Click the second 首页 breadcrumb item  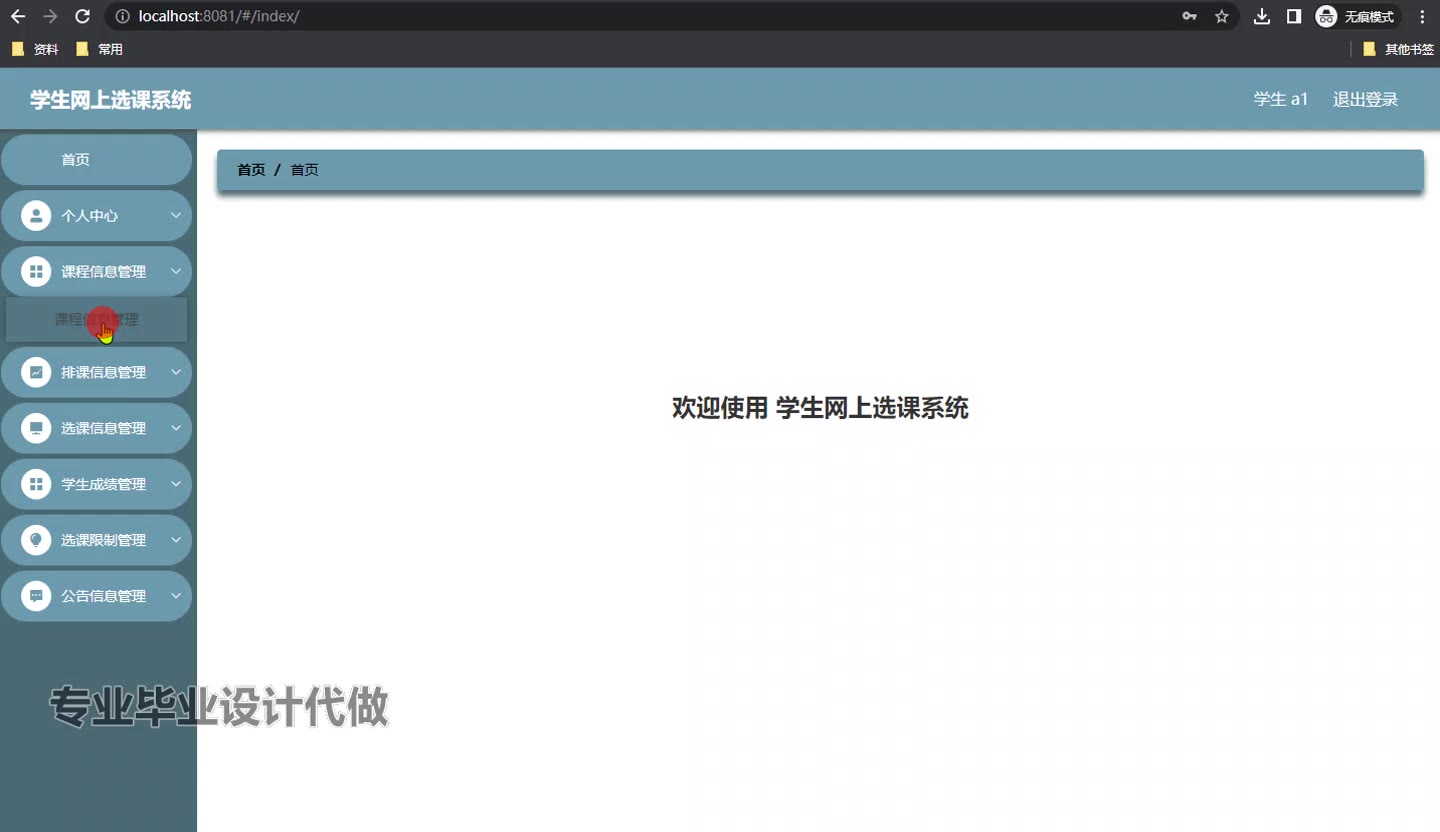(x=304, y=170)
